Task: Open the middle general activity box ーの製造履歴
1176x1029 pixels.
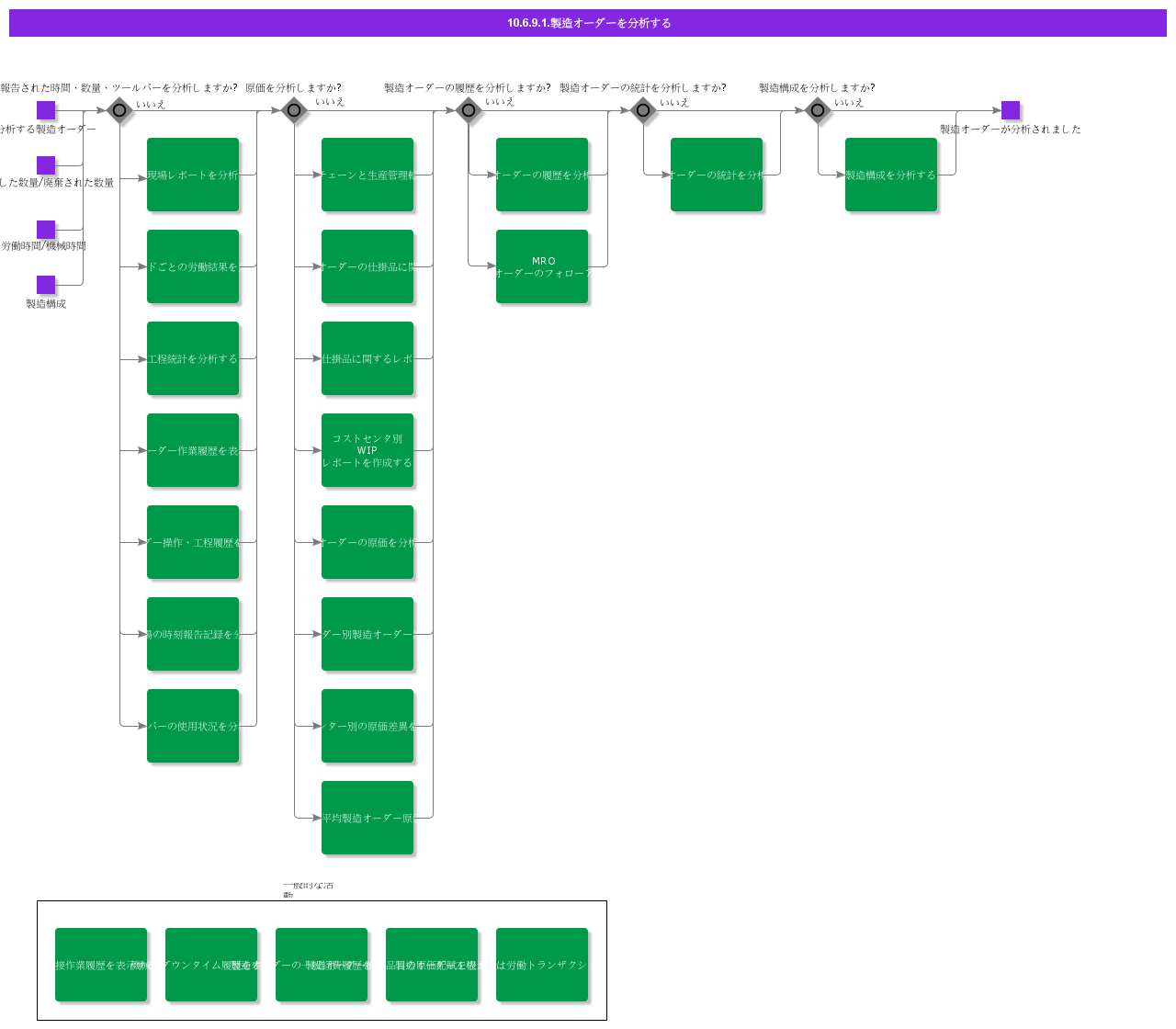Action: pos(322,965)
